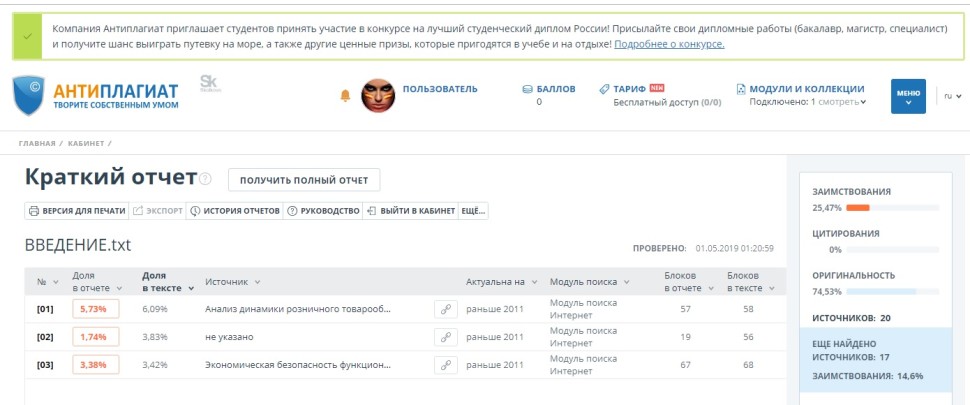The width and height of the screenshot is (970, 405).
Task: Click ПОЛУЧИТЬ ПОЛНЫЙ ОТЧЕТ button
Action: 304,180
